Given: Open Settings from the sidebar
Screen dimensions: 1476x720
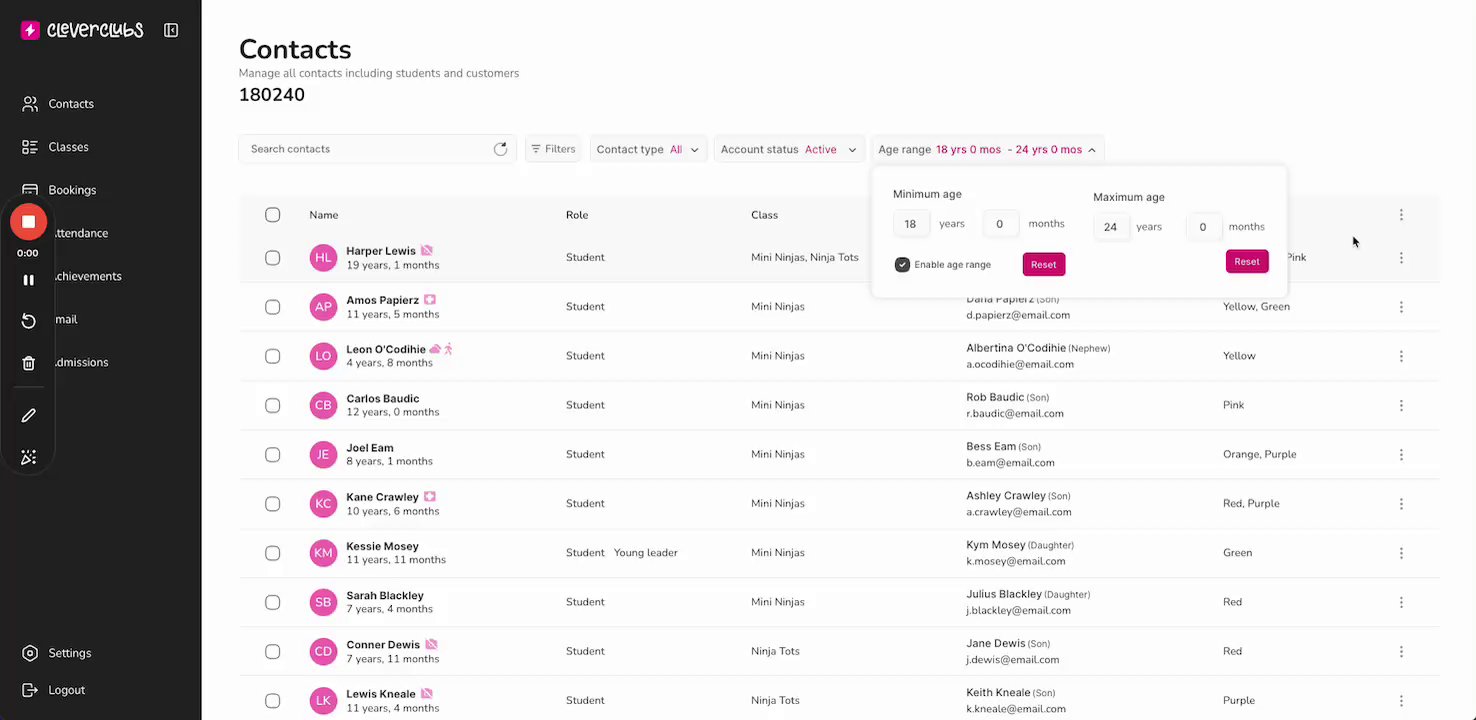Looking at the screenshot, I should pyautogui.click(x=69, y=653).
